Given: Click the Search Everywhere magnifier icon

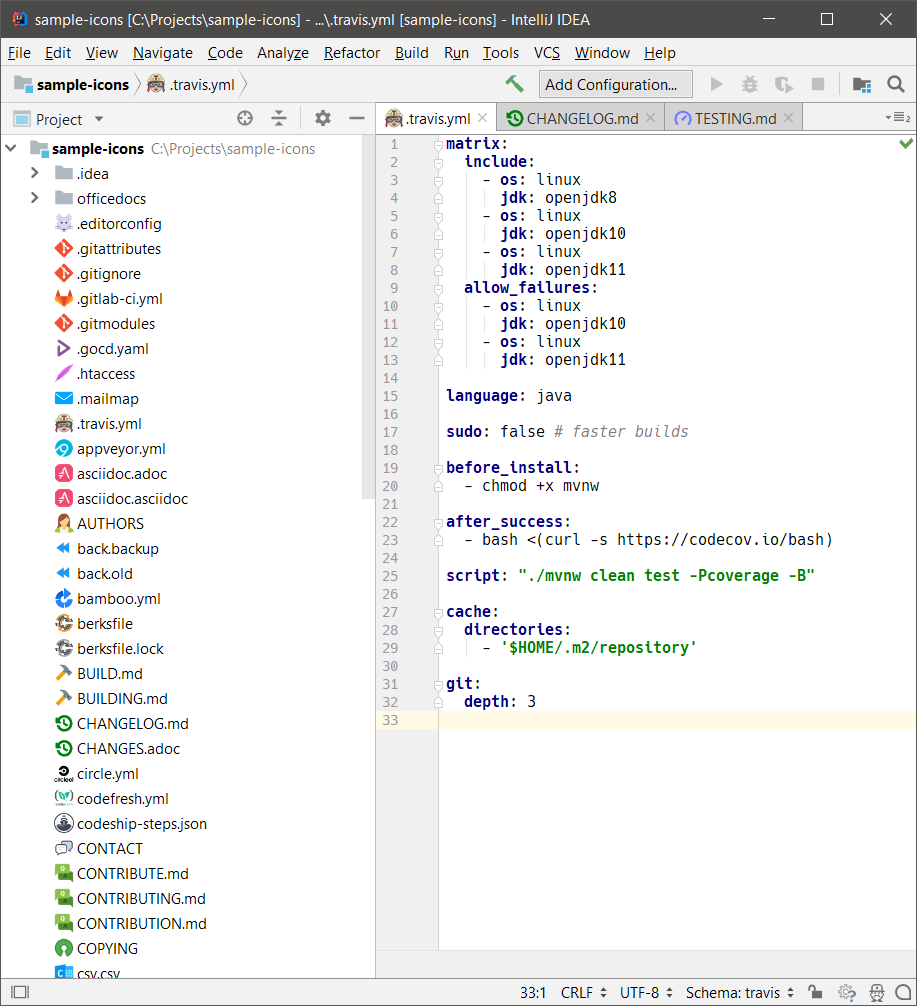Looking at the screenshot, I should [x=895, y=84].
